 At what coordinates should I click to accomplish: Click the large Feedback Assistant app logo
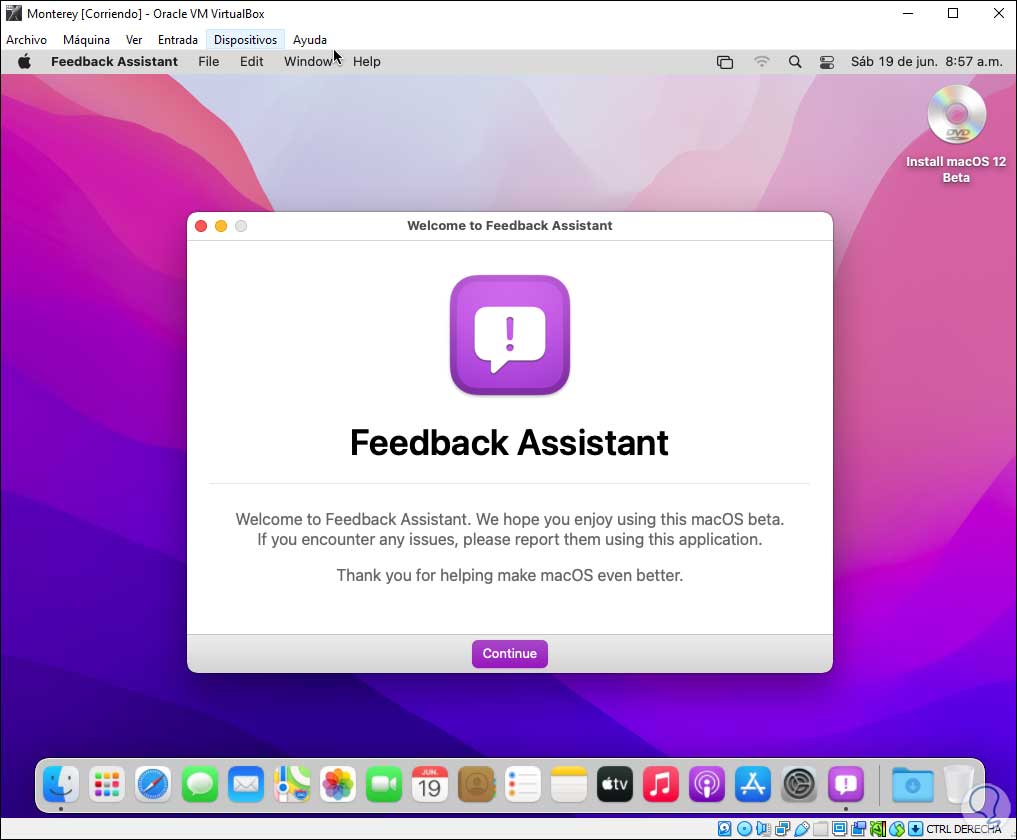pyautogui.click(x=510, y=335)
